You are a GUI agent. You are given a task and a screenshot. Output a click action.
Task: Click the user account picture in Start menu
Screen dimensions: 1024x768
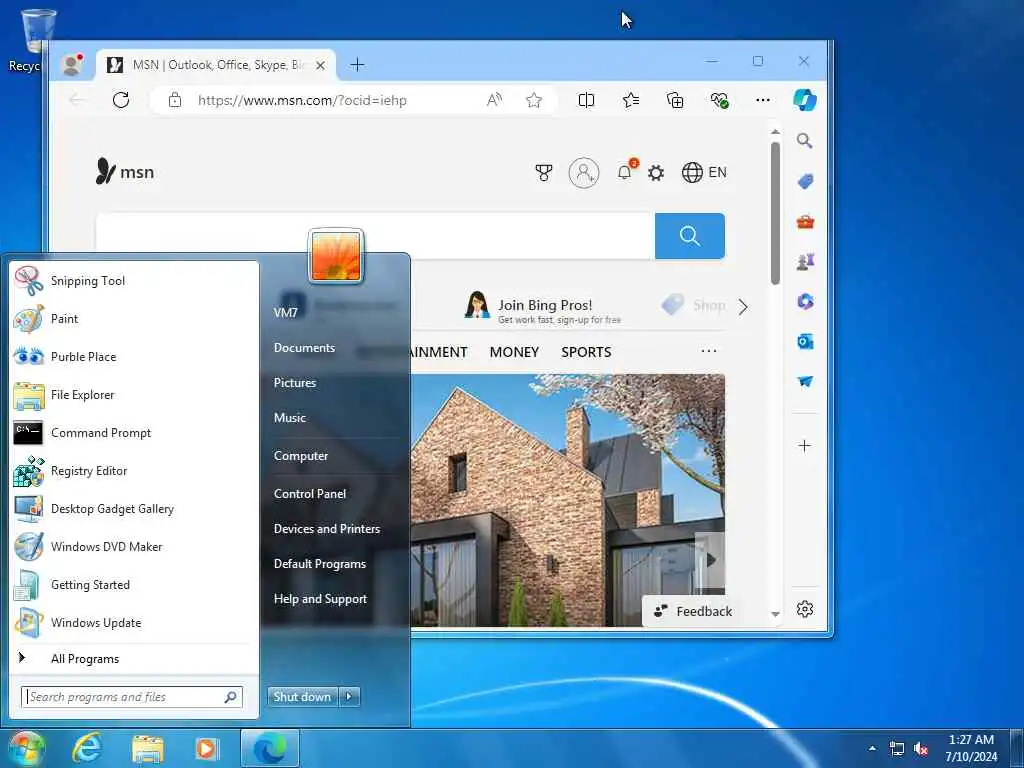pyautogui.click(x=336, y=256)
